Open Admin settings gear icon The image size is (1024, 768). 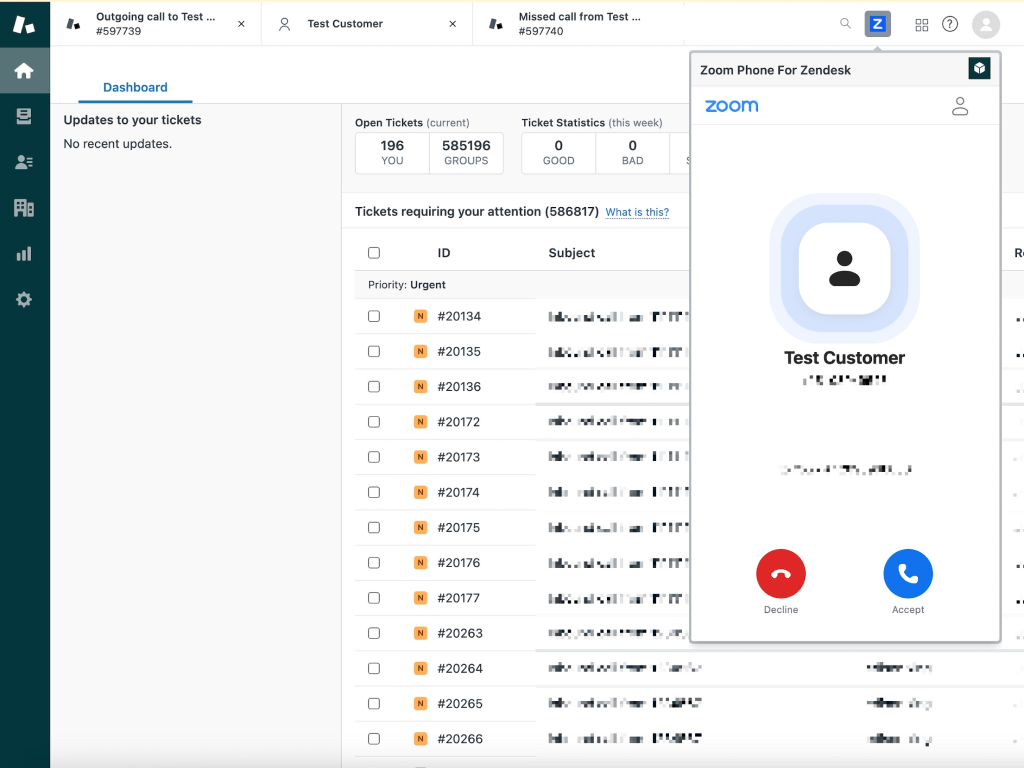(24, 299)
